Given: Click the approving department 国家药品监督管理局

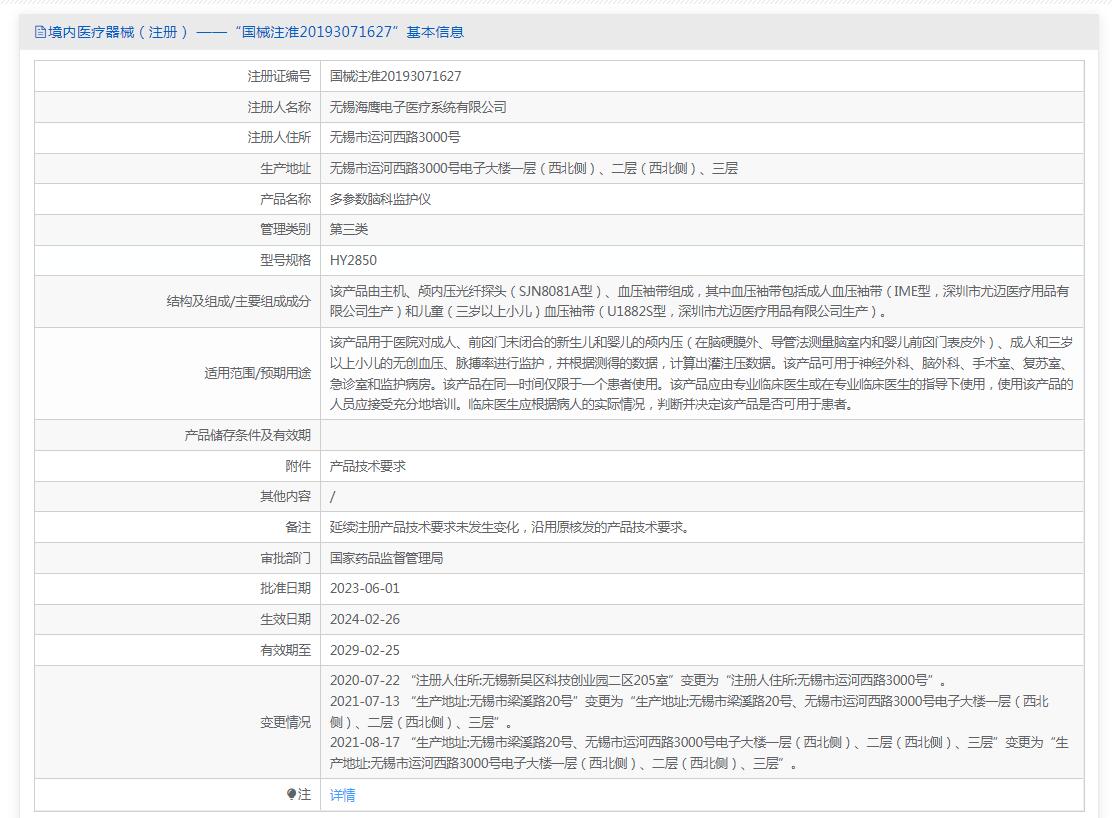Looking at the screenshot, I should 386,558.
